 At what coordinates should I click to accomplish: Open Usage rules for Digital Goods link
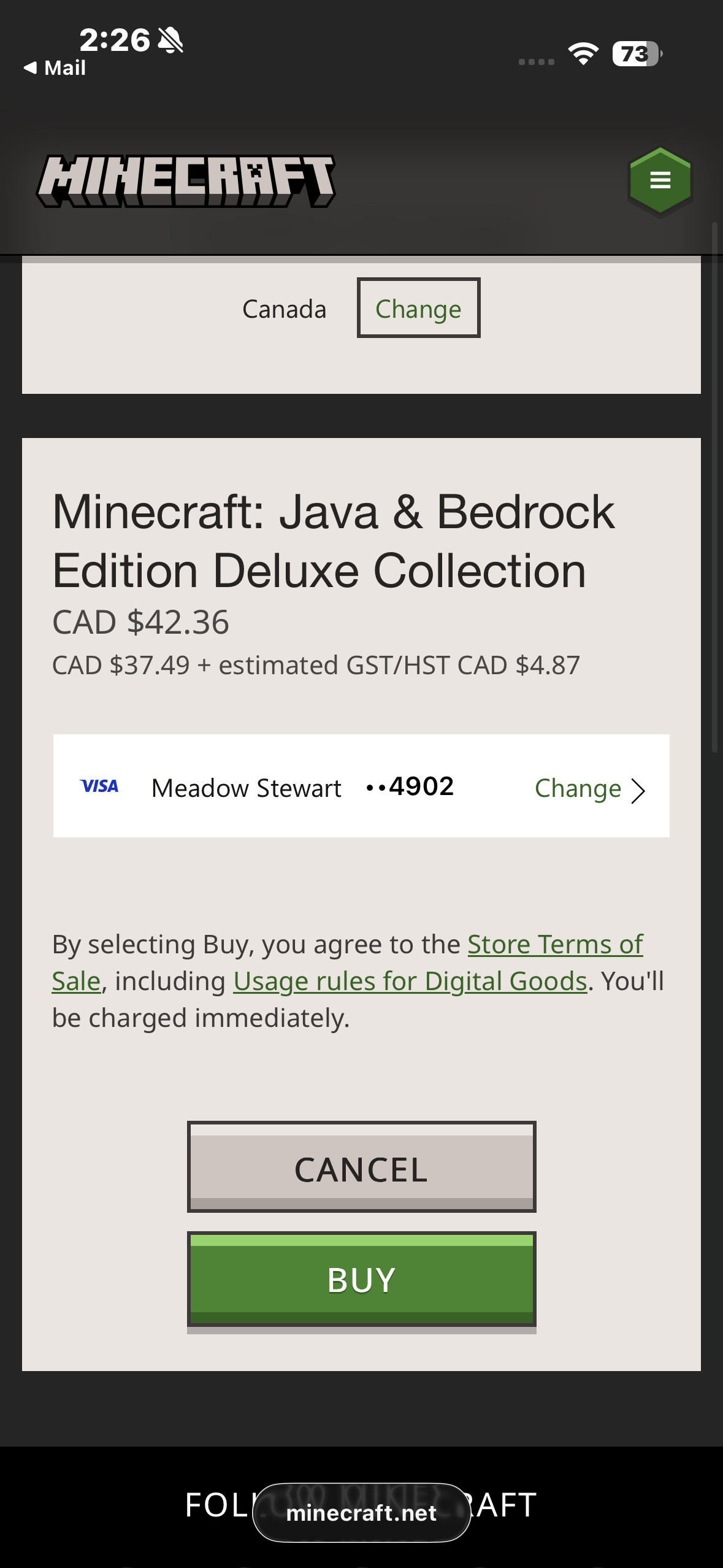[x=410, y=982]
